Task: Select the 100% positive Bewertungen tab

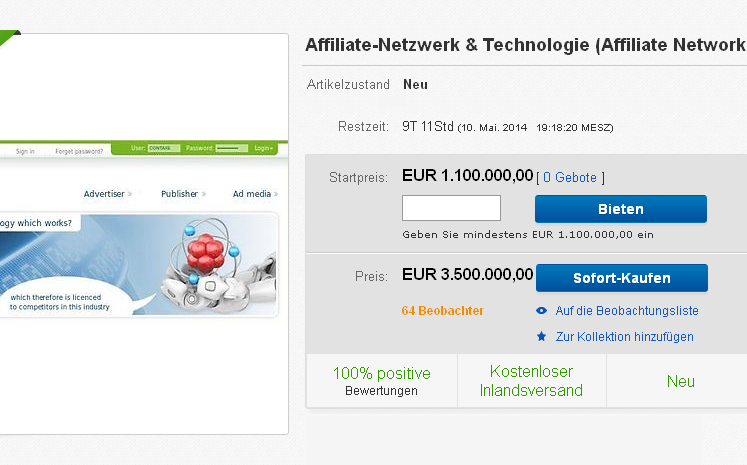Action: point(381,381)
